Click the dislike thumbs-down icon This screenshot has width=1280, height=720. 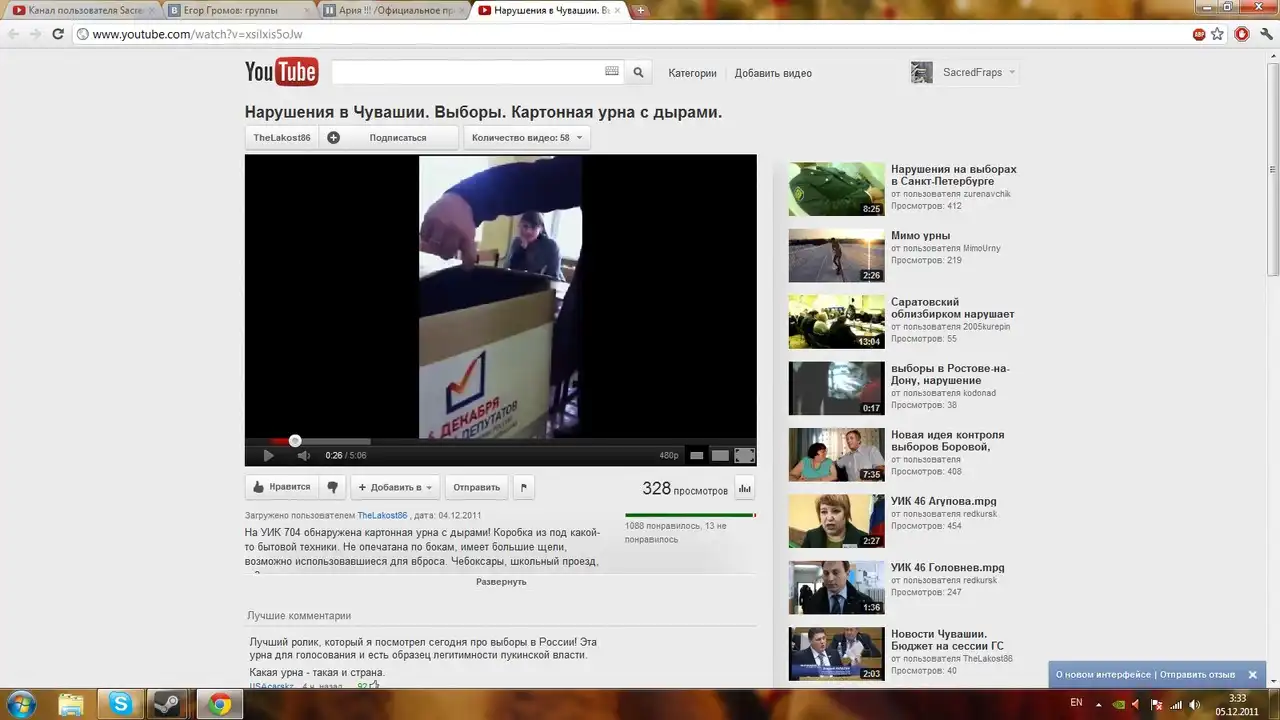[x=333, y=487]
